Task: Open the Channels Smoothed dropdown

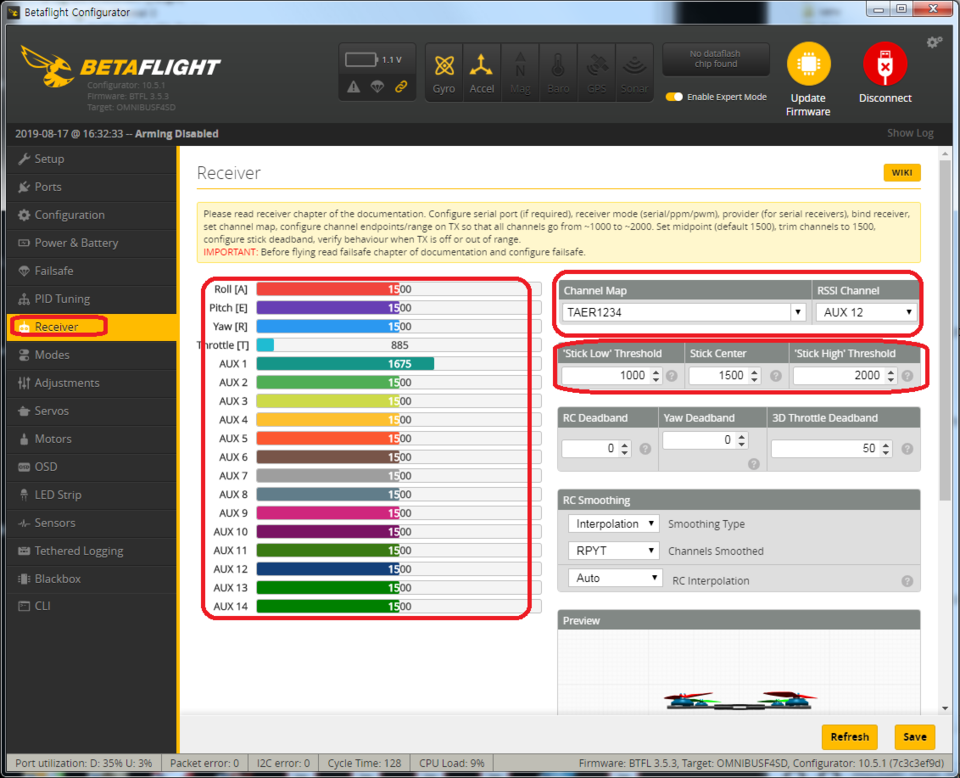Action: point(613,551)
